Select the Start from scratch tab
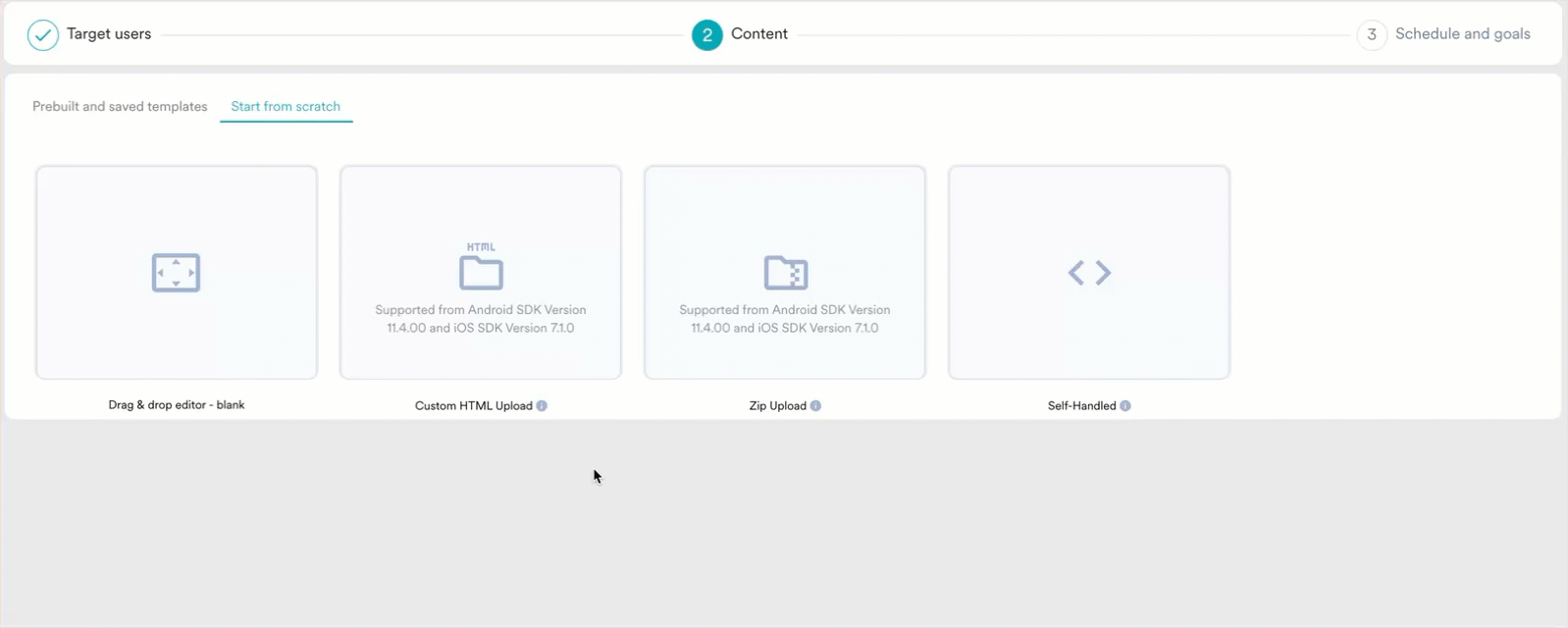1568x628 pixels. tap(286, 106)
